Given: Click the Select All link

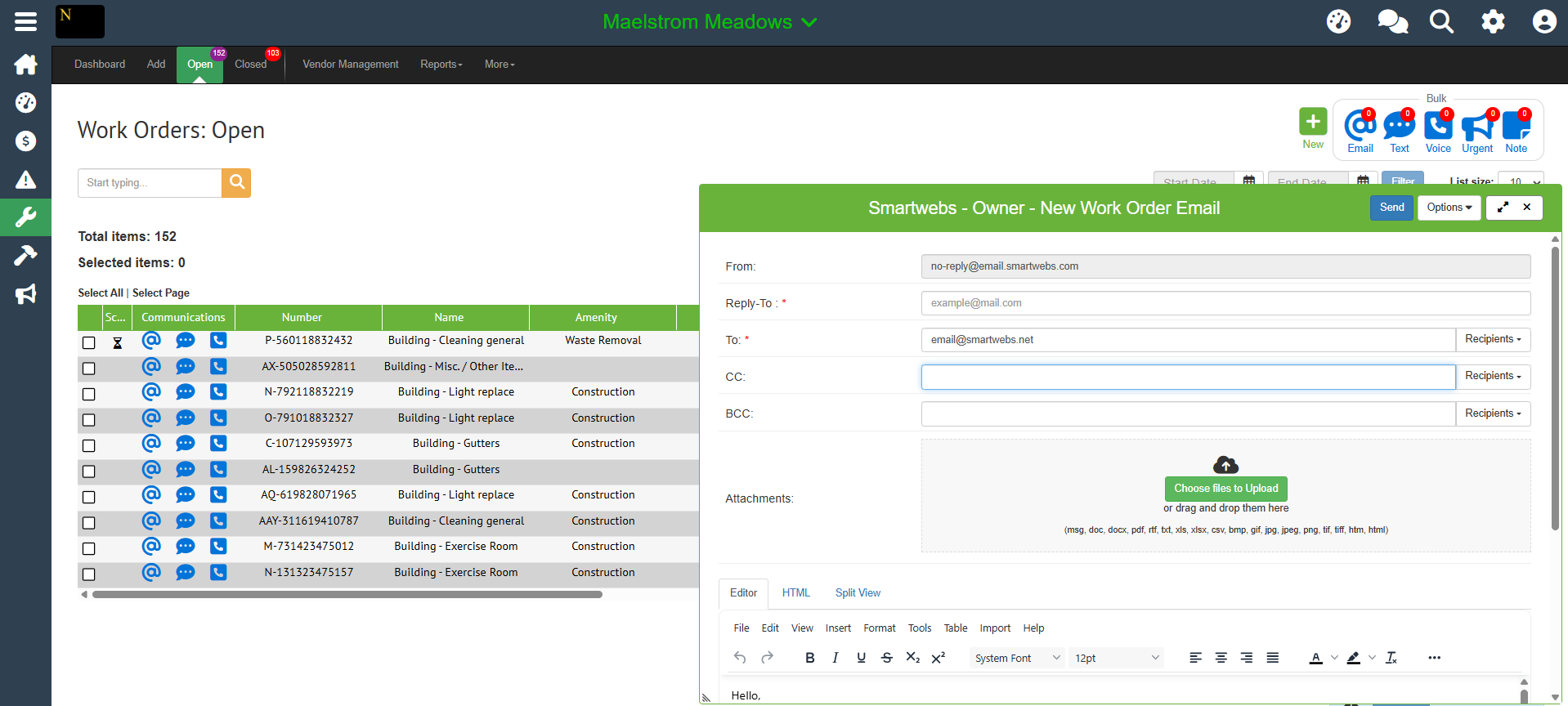Looking at the screenshot, I should click(101, 293).
